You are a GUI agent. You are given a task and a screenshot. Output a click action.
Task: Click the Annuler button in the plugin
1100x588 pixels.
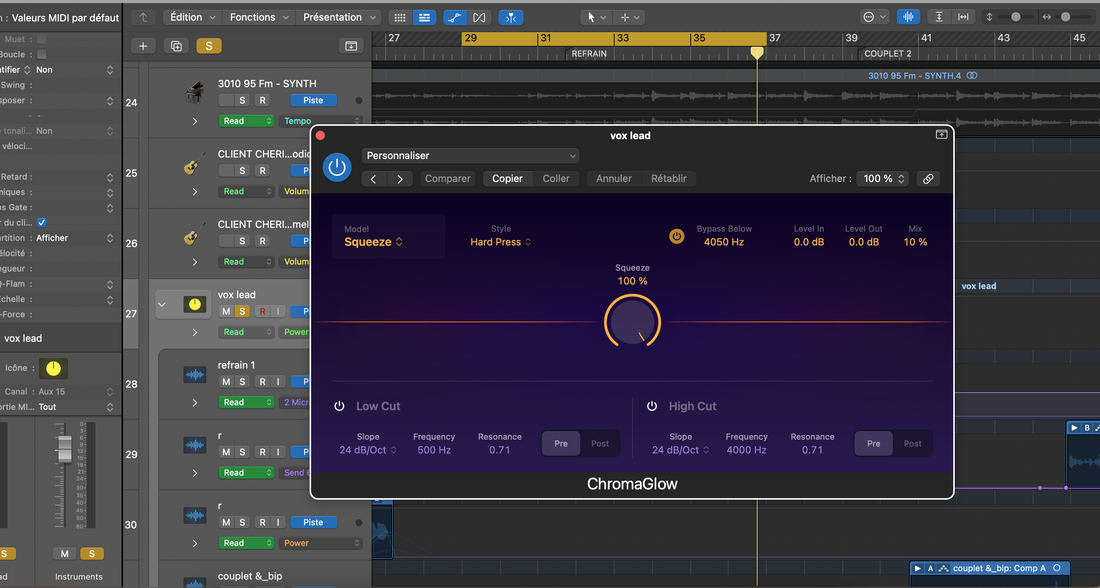pos(614,178)
